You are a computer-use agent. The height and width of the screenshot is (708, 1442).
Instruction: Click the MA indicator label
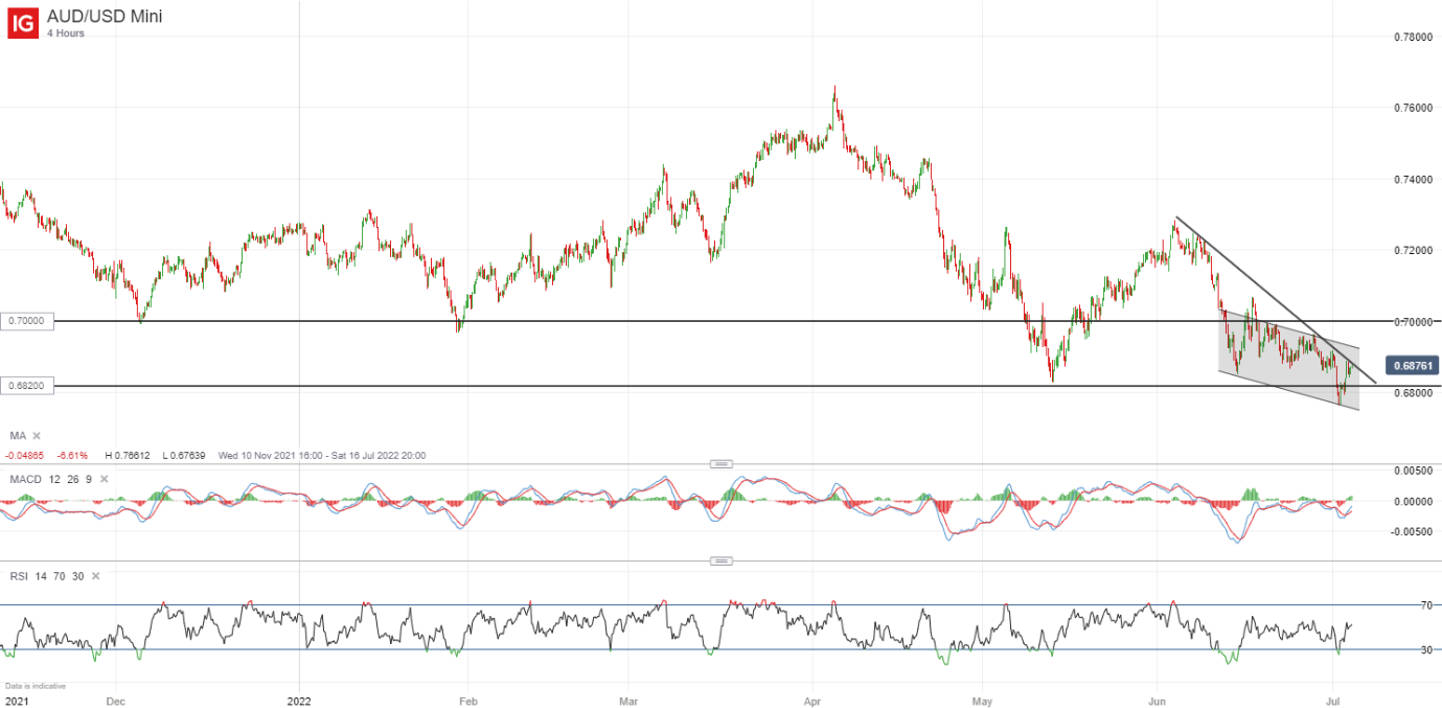tap(18, 436)
